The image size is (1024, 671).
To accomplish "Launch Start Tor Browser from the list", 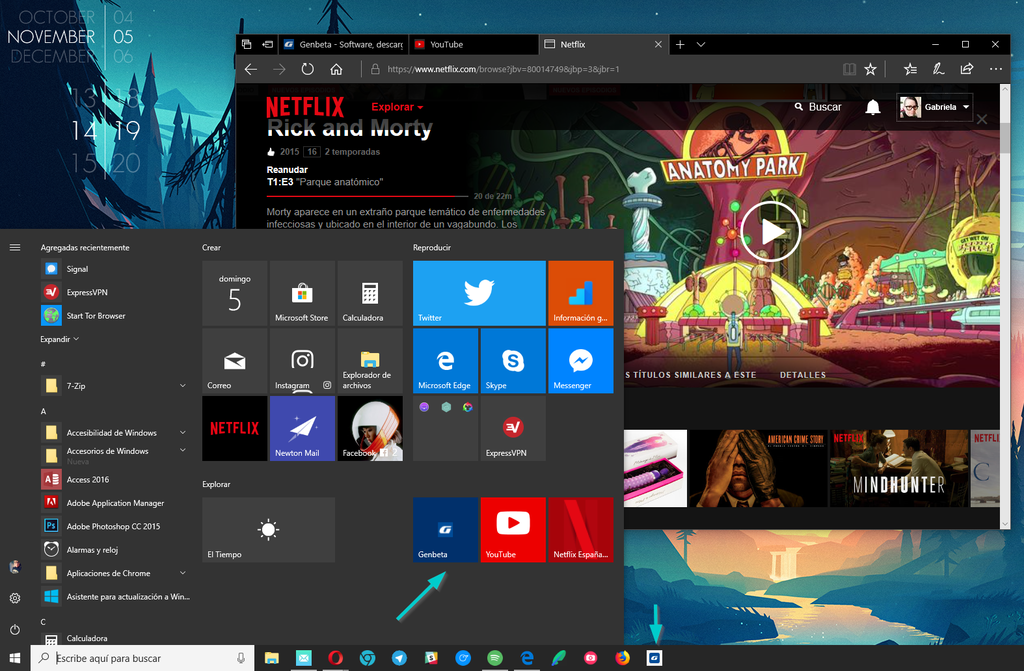I will (115, 316).
